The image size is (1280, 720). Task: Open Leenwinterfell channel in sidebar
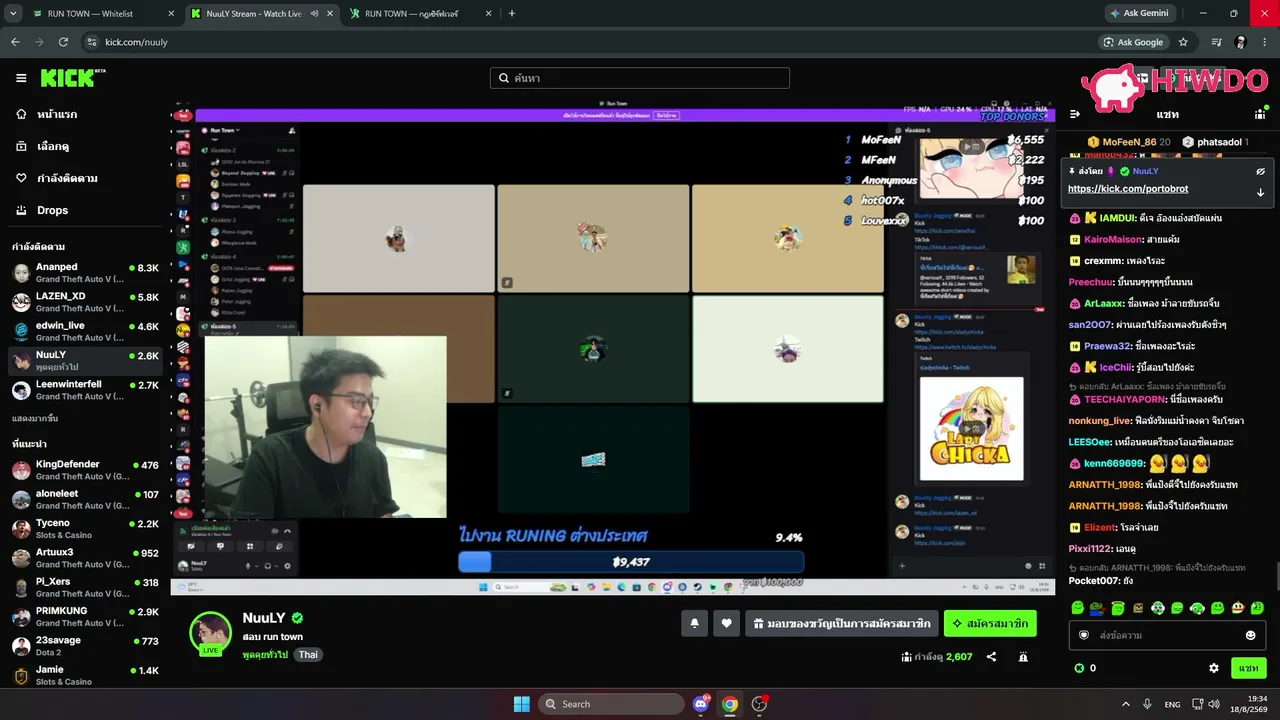(86, 390)
